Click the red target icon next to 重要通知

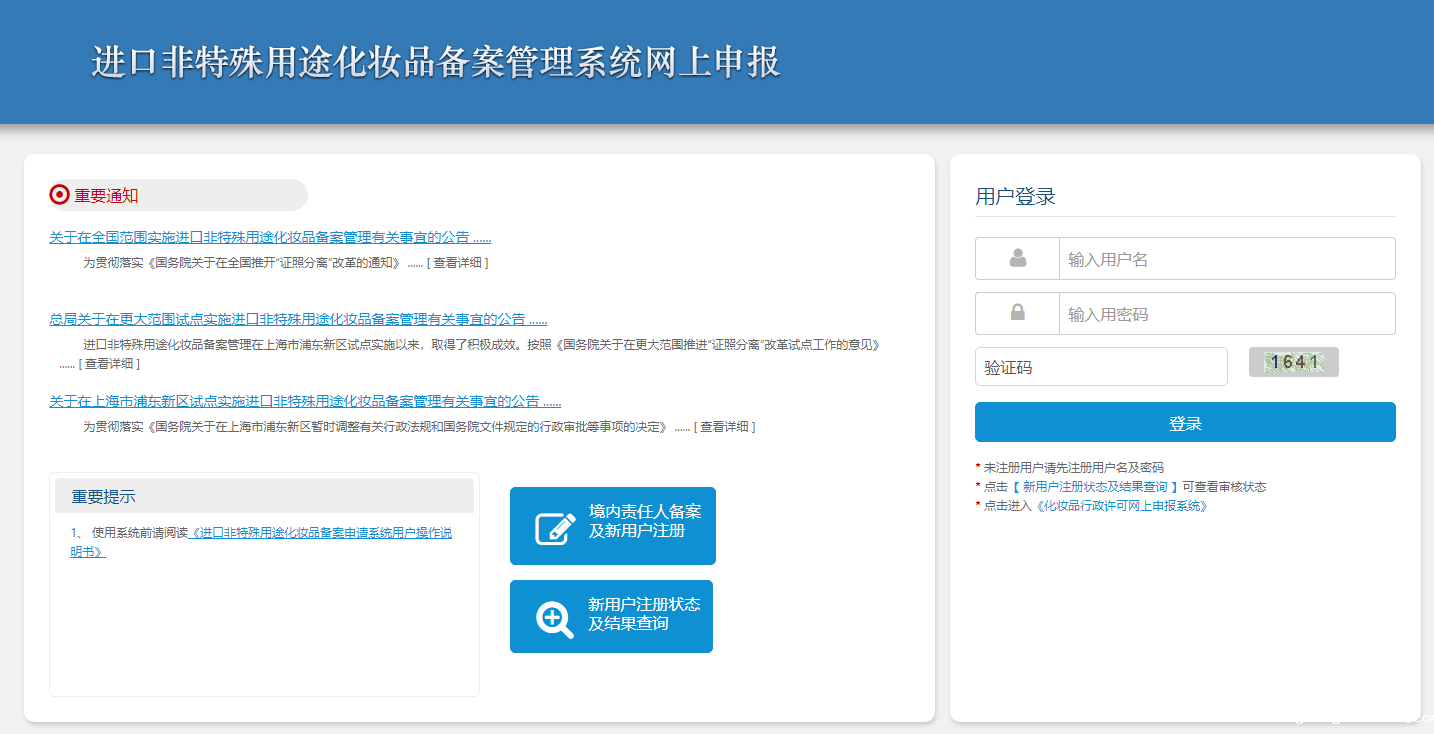59,195
